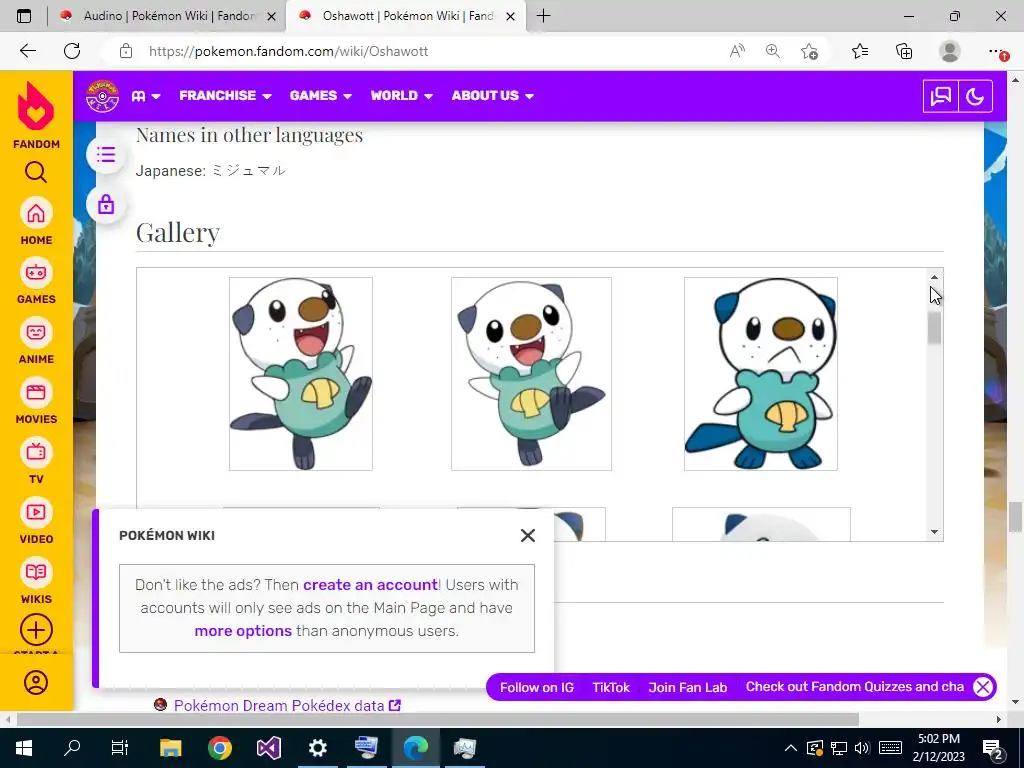Switch to the Audino Pokémon Wiki tab

pos(167,16)
